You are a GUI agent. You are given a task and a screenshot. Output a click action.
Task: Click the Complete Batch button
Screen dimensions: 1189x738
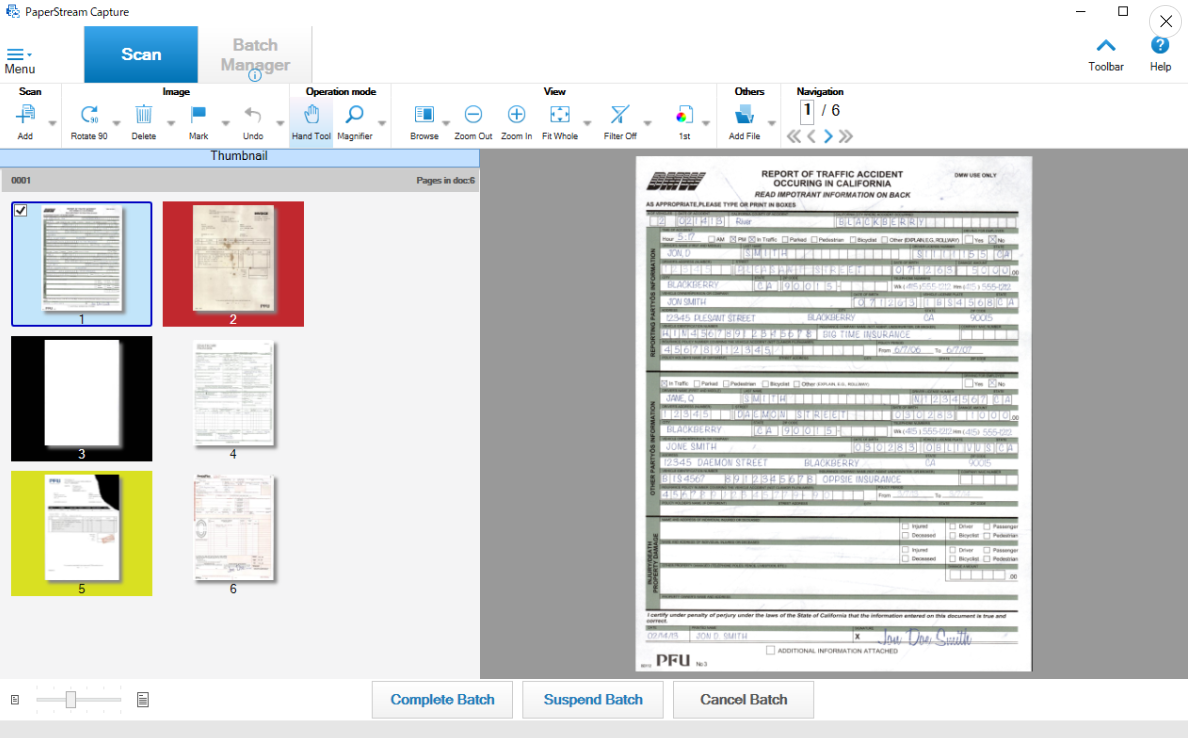point(442,699)
